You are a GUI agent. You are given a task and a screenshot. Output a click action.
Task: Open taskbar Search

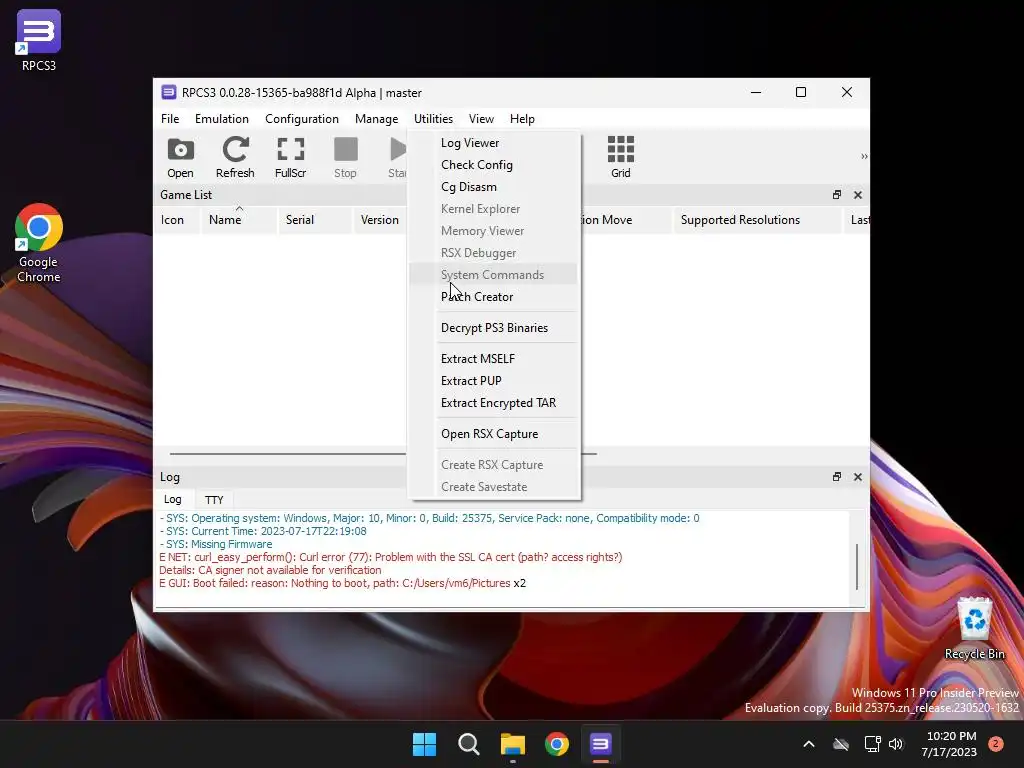[468, 744]
